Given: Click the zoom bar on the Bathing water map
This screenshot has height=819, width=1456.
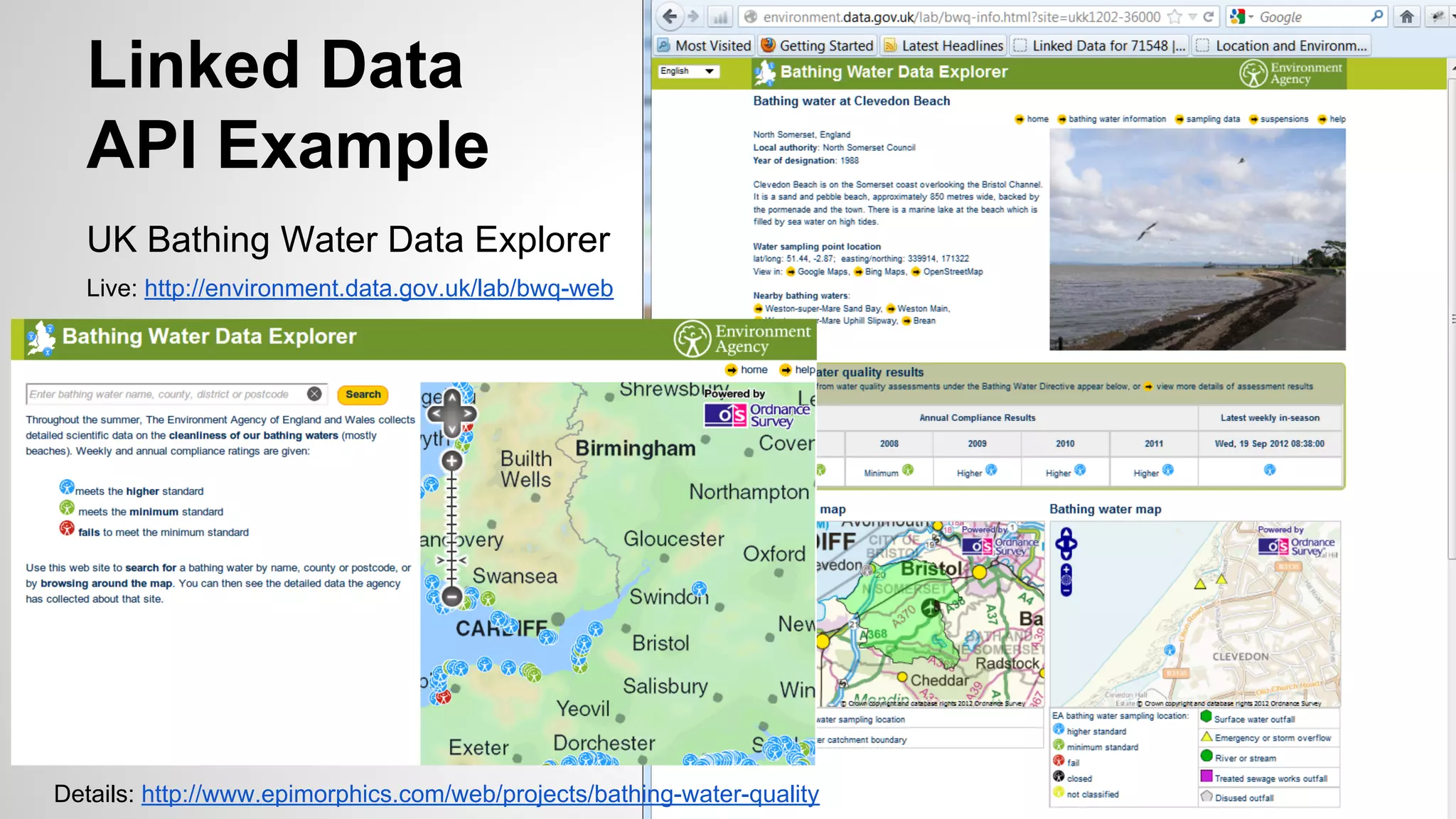Looking at the screenshot, I should point(1066,580).
